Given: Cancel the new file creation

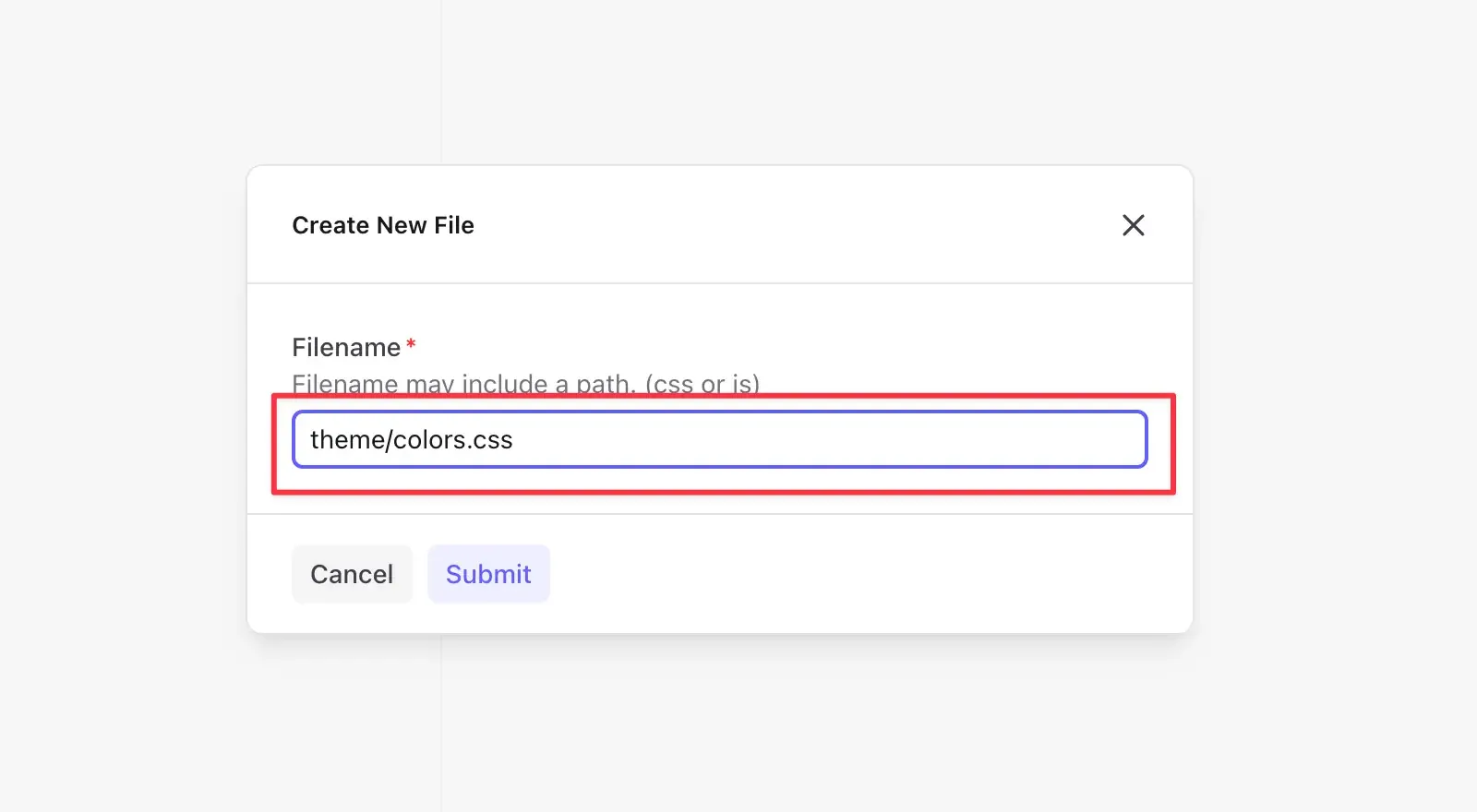Looking at the screenshot, I should pos(352,573).
